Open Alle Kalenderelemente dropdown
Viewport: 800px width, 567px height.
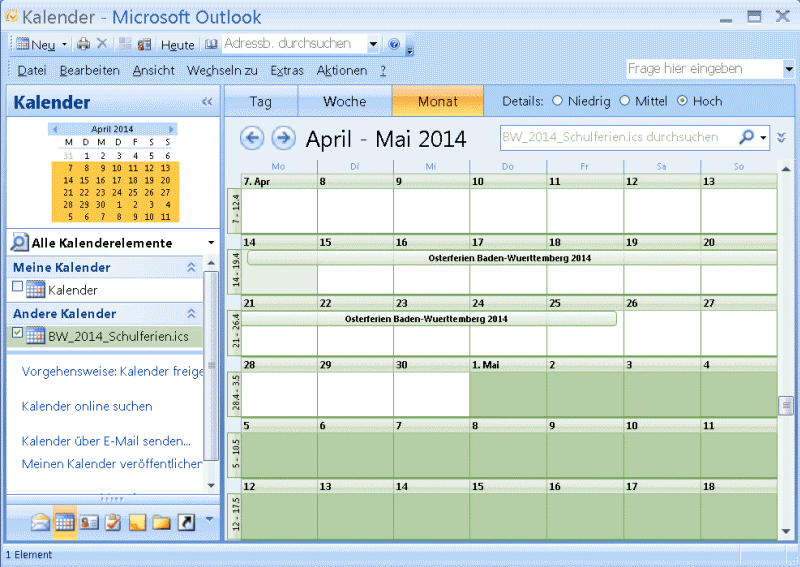tap(211, 243)
